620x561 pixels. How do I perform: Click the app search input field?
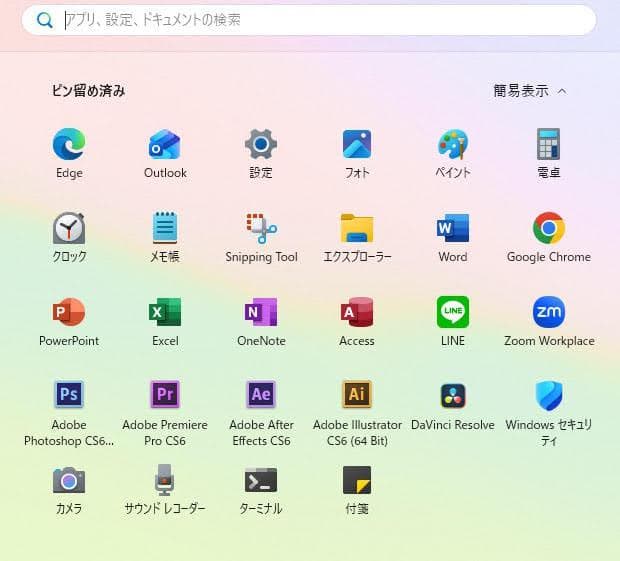pos(309,20)
